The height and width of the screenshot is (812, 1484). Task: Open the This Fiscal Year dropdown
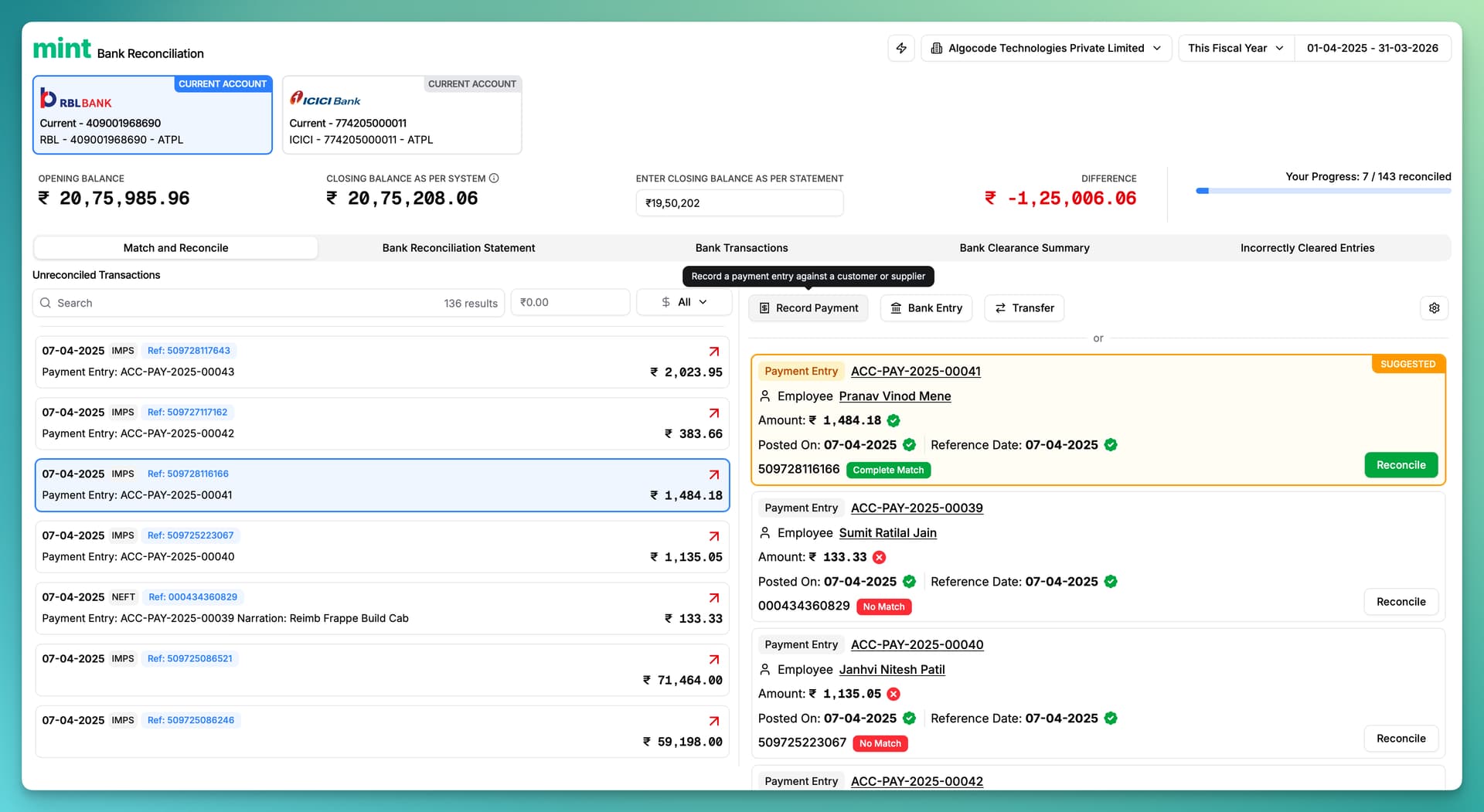tap(1235, 48)
